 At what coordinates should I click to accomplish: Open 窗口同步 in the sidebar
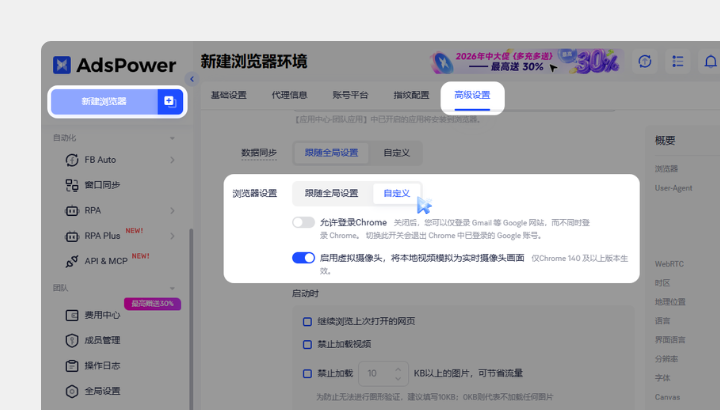point(102,185)
